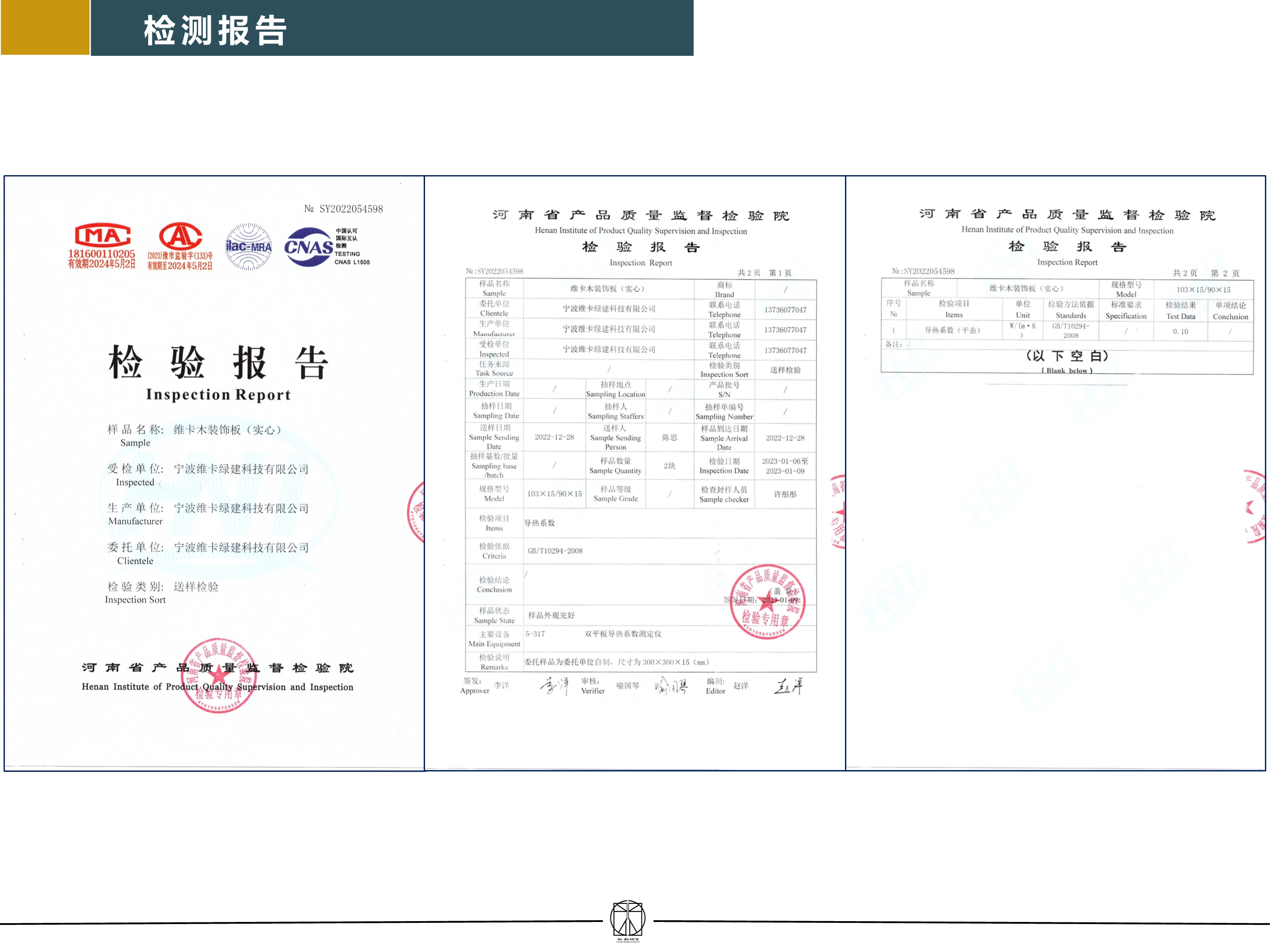Viewport: 1270px width, 952px height.
Task: Select the slide title 检测报告
Action: point(215,30)
